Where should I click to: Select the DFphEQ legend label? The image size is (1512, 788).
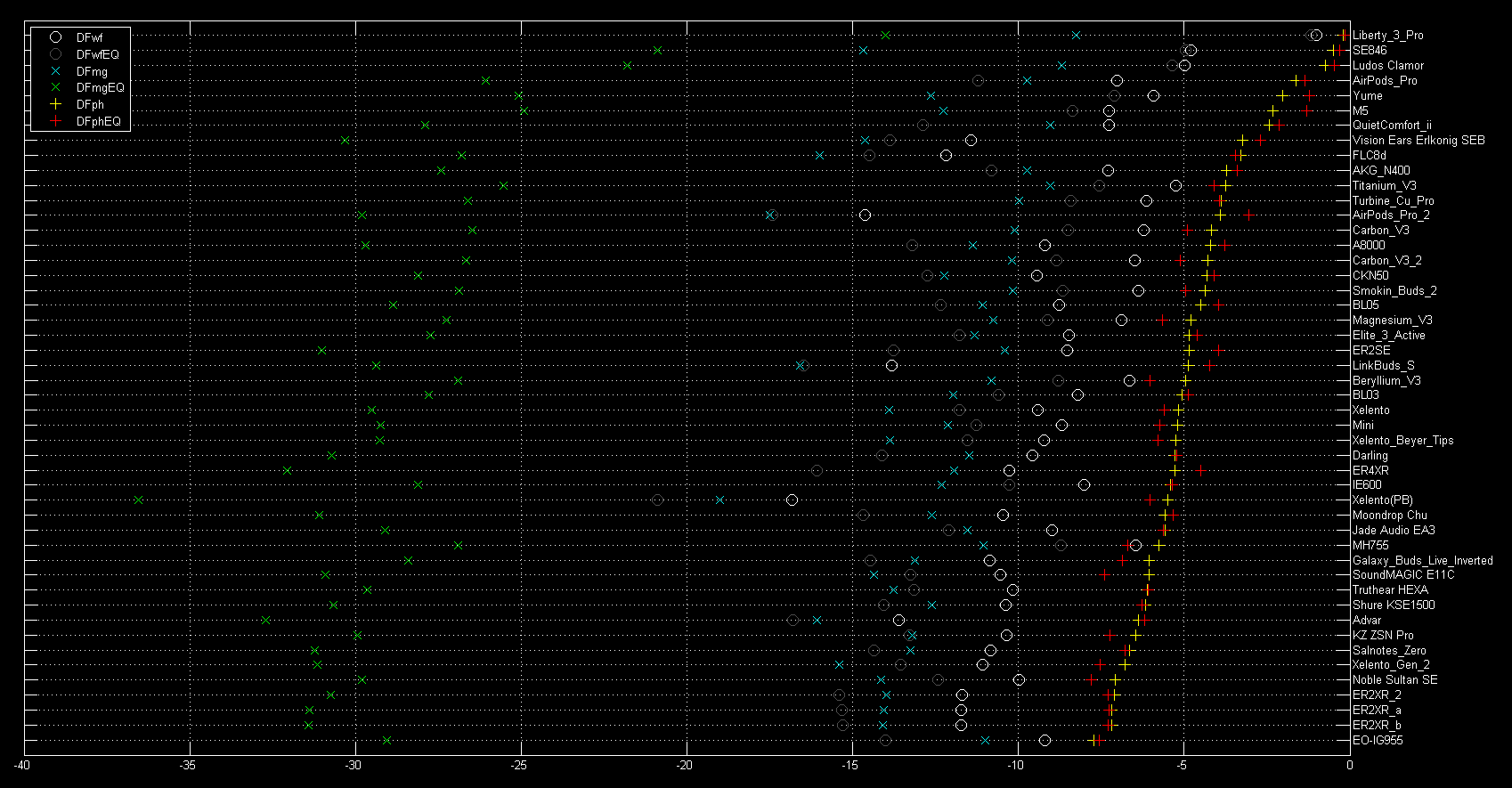(98, 121)
